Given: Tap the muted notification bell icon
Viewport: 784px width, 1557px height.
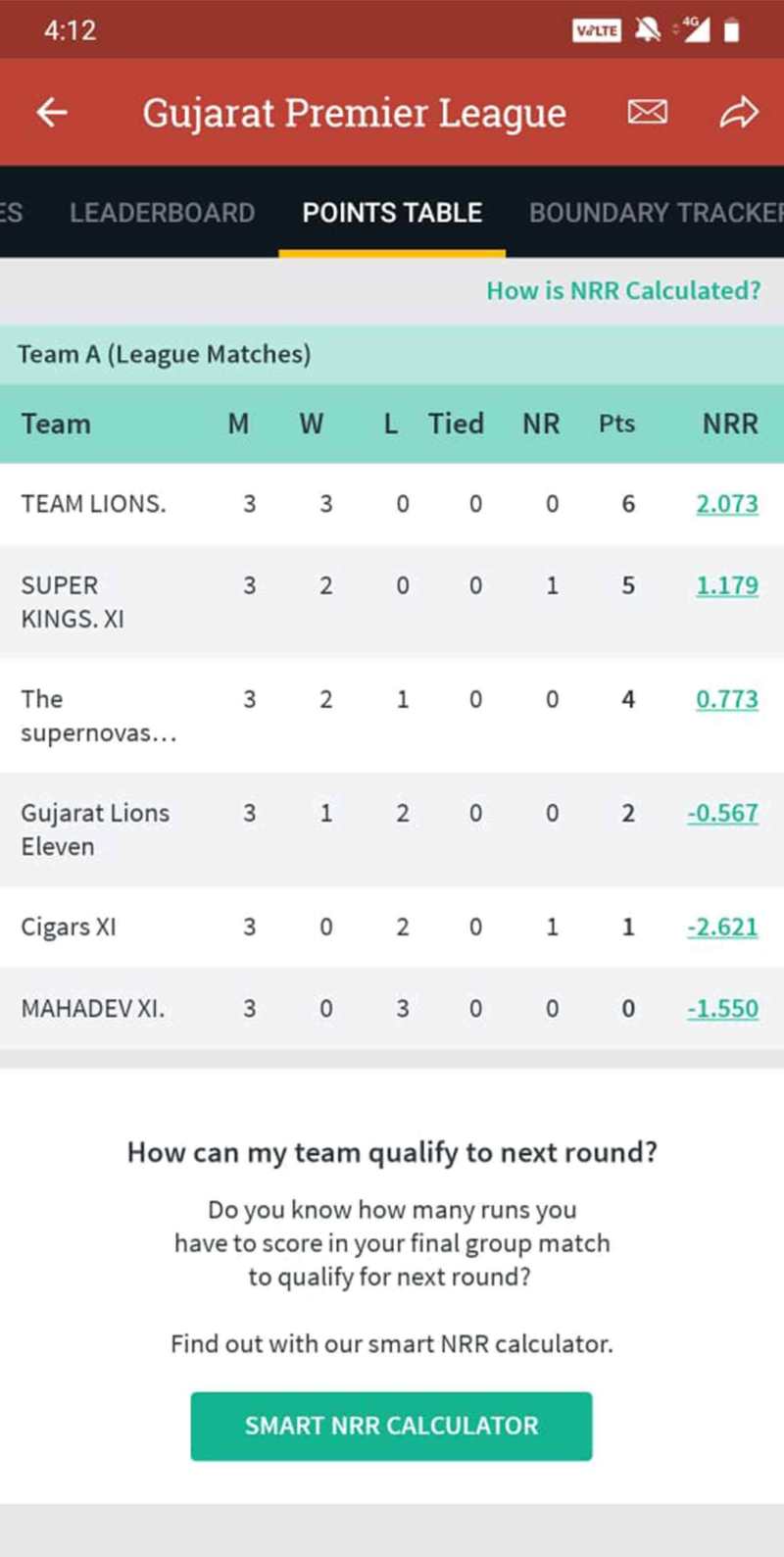Looking at the screenshot, I should pos(647,30).
